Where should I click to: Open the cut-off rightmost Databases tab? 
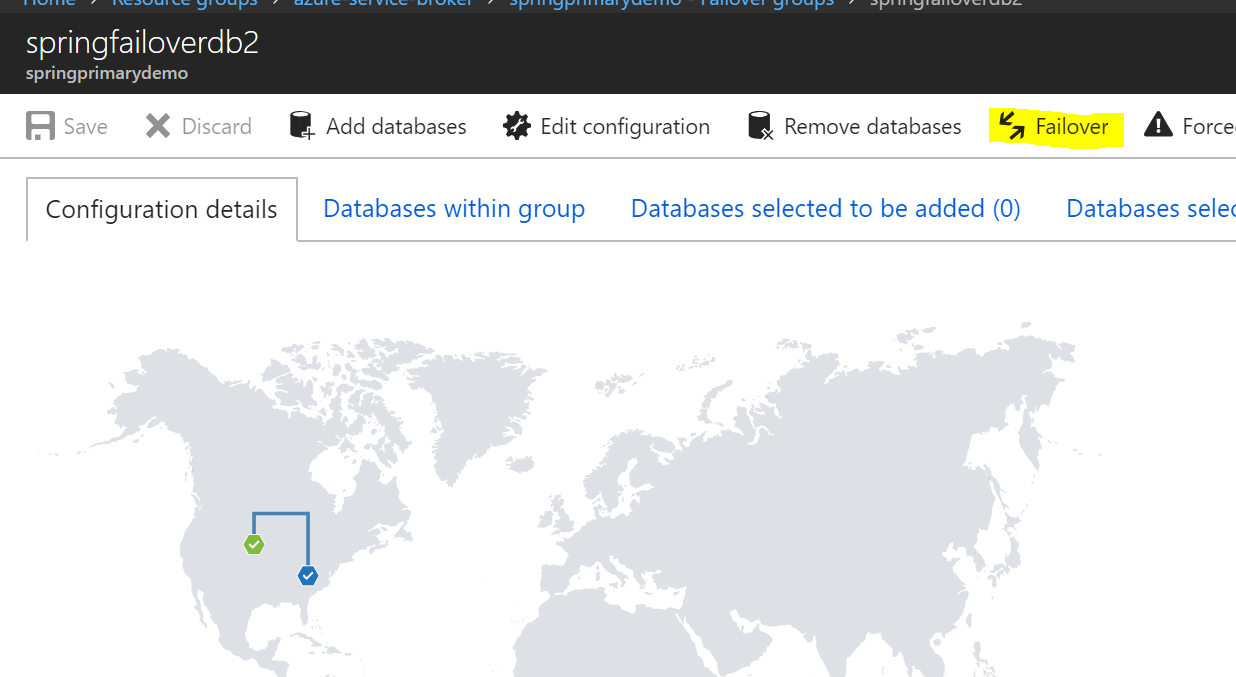point(1150,208)
